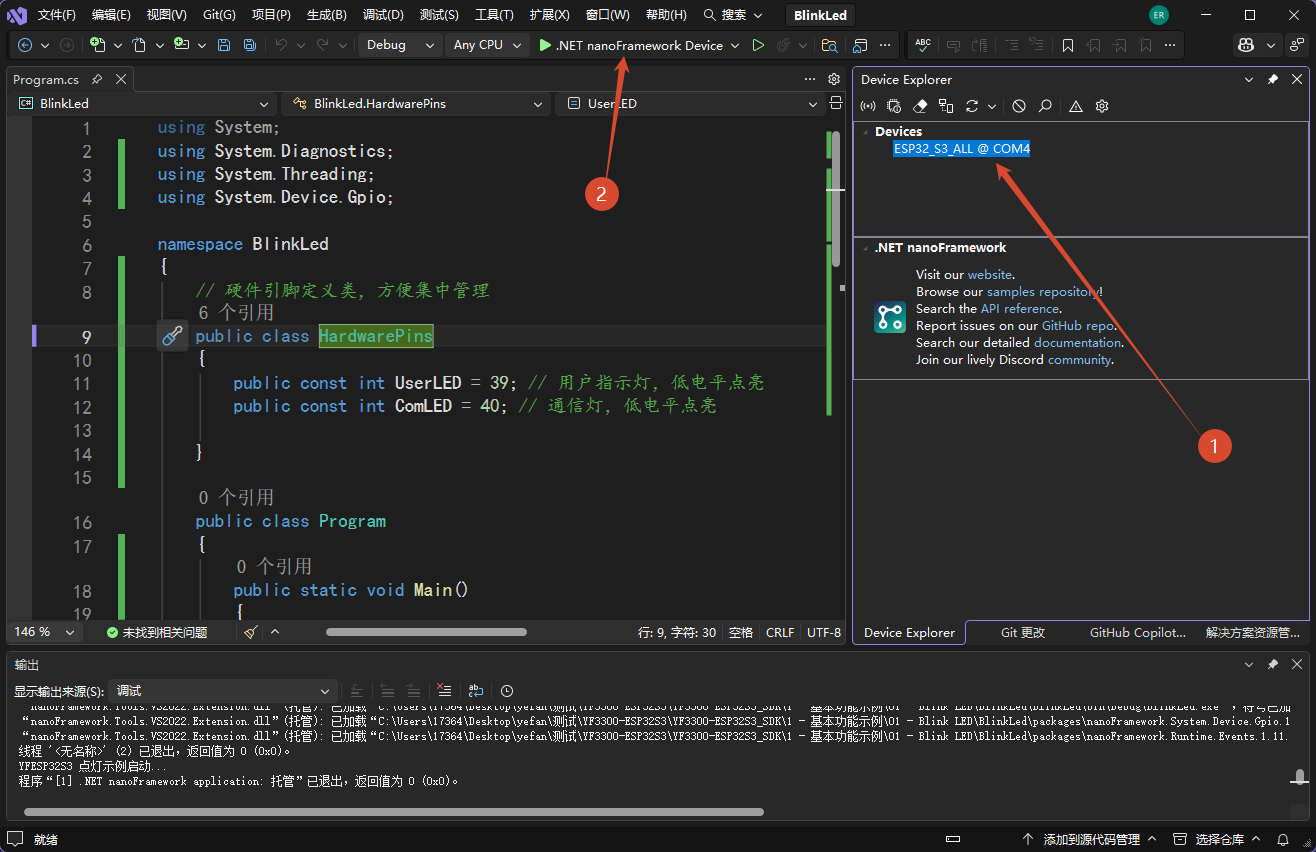1316x852 pixels.
Task: Click the device capabilities chip icon
Action: (894, 106)
